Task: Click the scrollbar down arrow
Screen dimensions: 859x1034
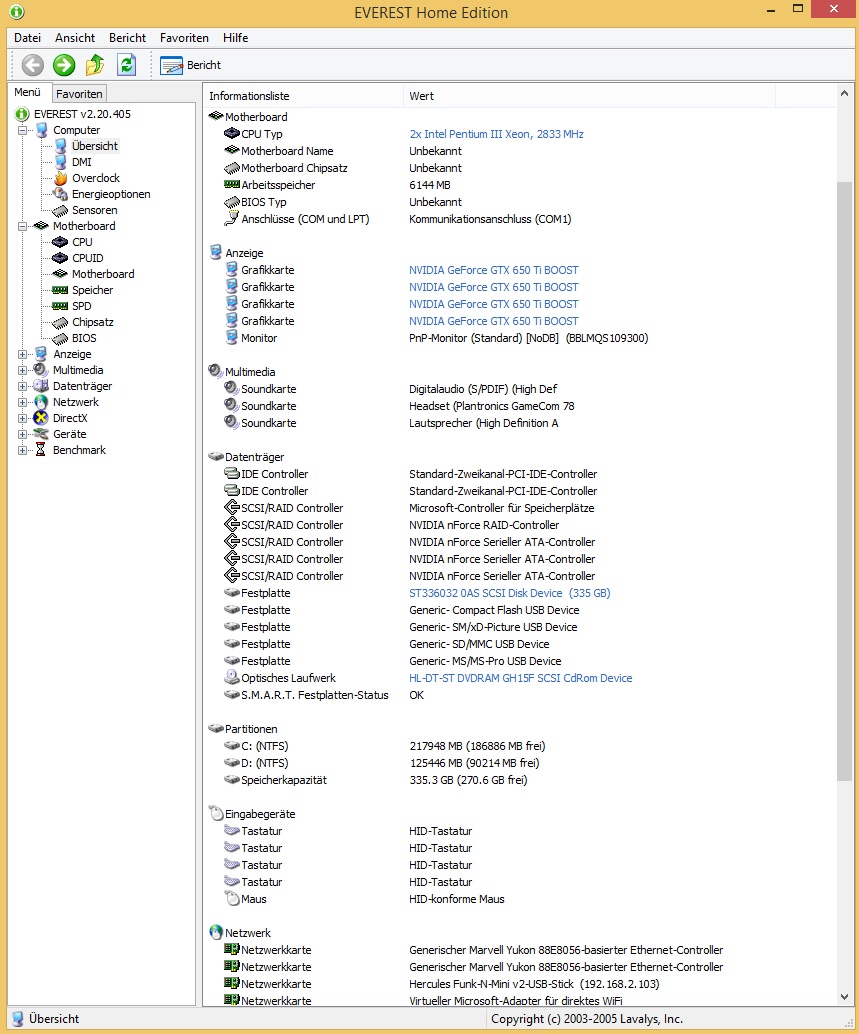Action: click(x=844, y=996)
